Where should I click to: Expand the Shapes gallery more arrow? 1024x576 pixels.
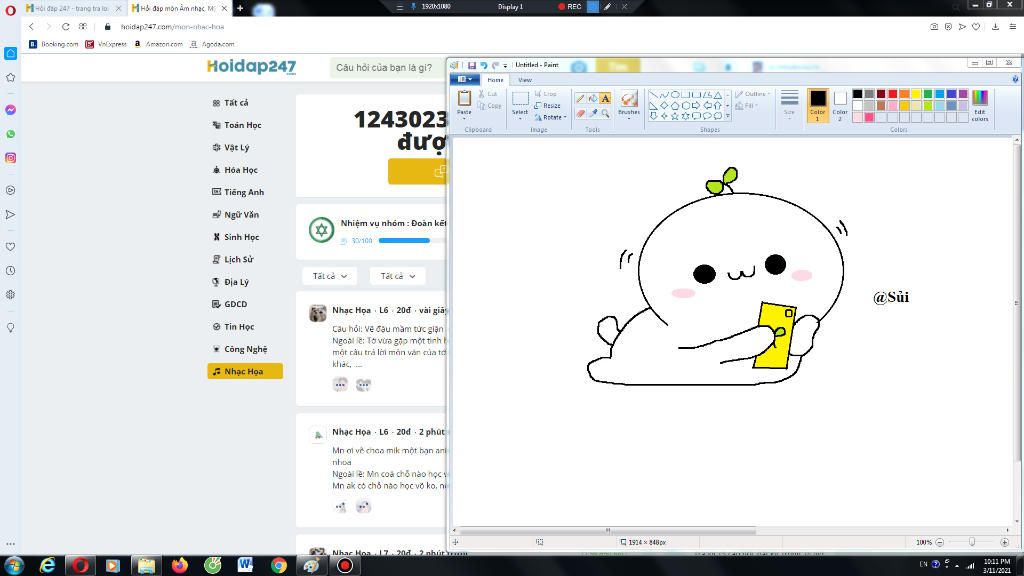point(728,116)
